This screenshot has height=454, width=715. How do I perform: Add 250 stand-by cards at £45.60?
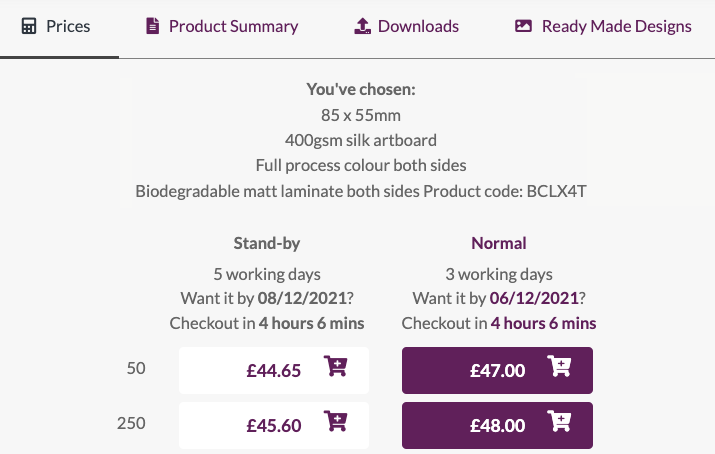coord(274,425)
